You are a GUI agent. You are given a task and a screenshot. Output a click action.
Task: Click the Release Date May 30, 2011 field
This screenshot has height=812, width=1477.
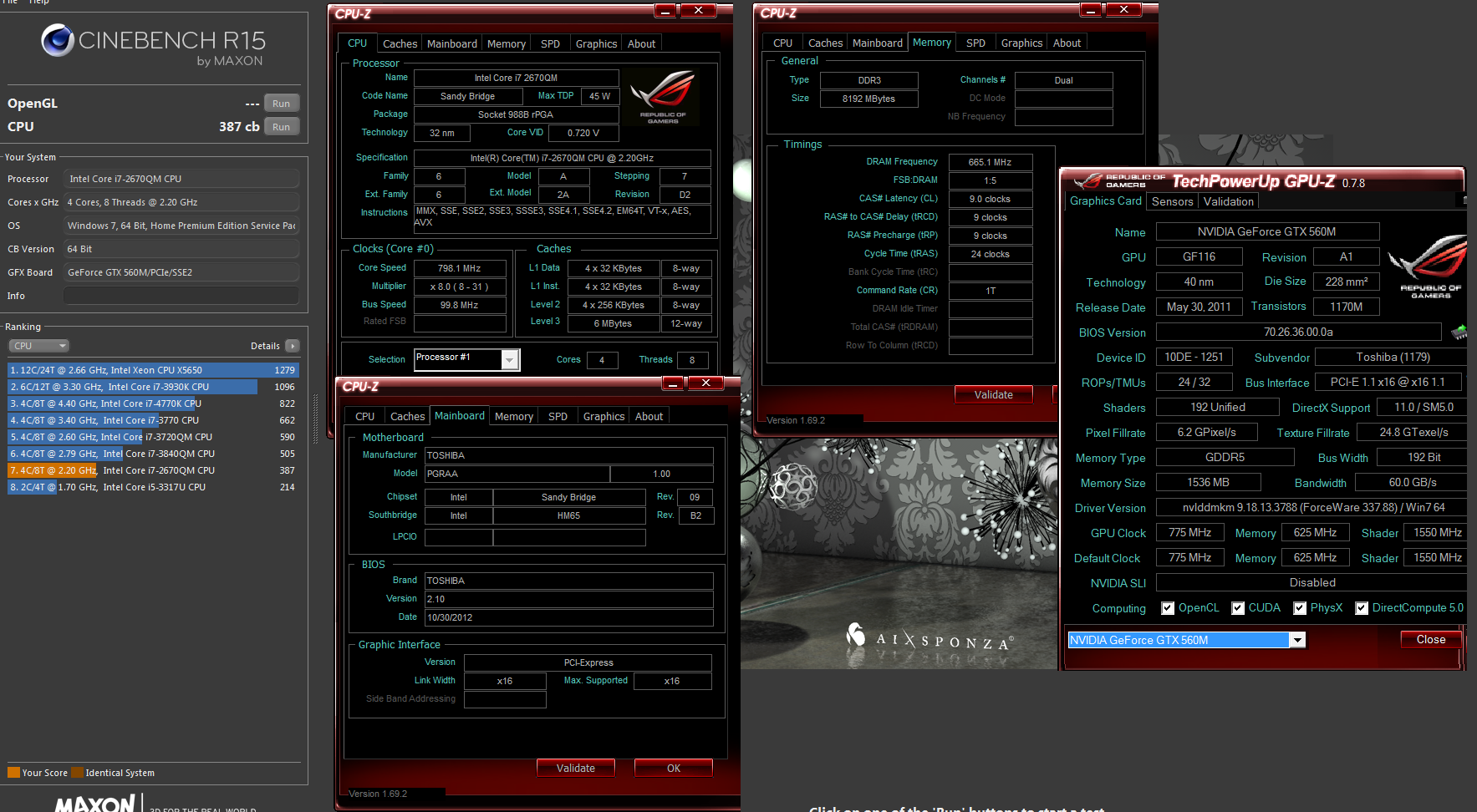(1199, 307)
